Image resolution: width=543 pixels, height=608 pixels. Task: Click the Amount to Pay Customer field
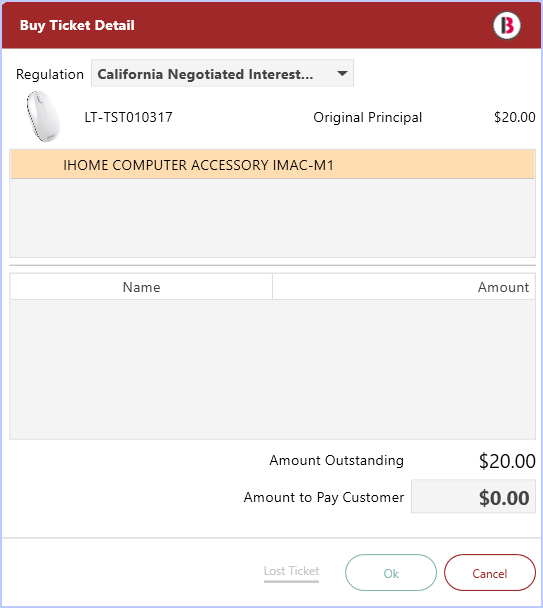tap(473, 497)
